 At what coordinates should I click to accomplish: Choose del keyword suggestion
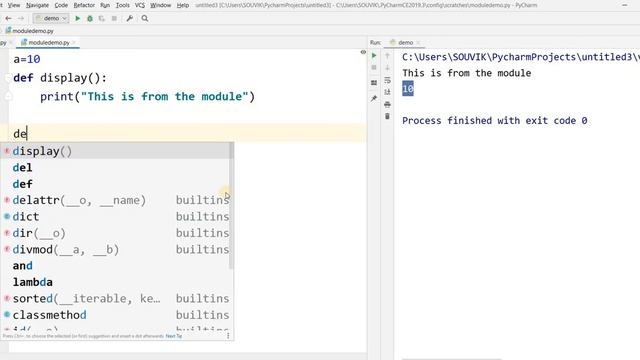117,167
